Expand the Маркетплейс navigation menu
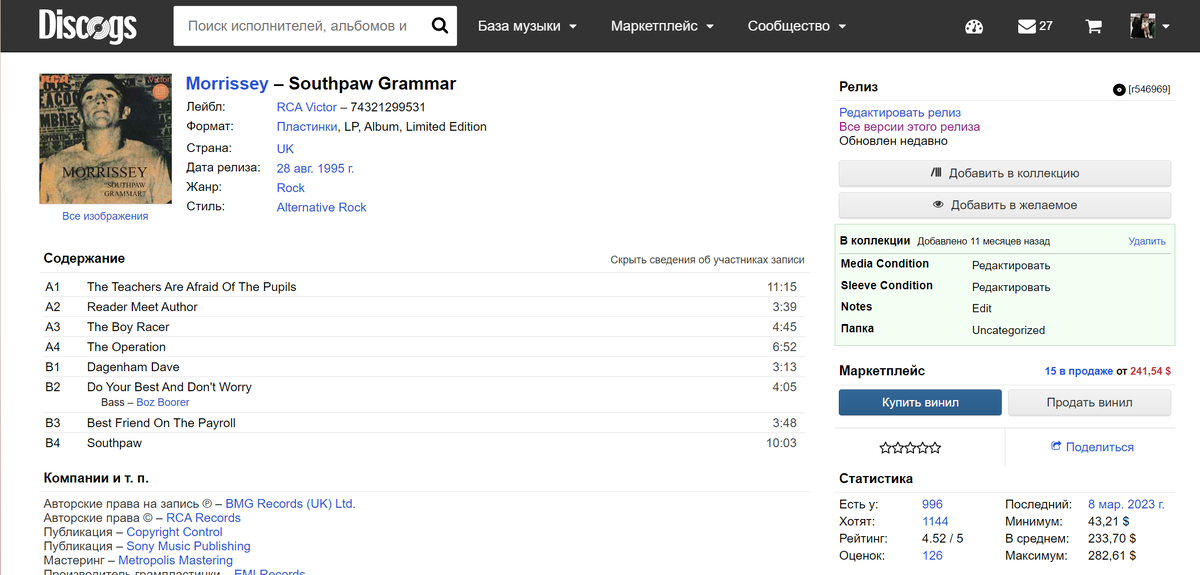 (662, 26)
